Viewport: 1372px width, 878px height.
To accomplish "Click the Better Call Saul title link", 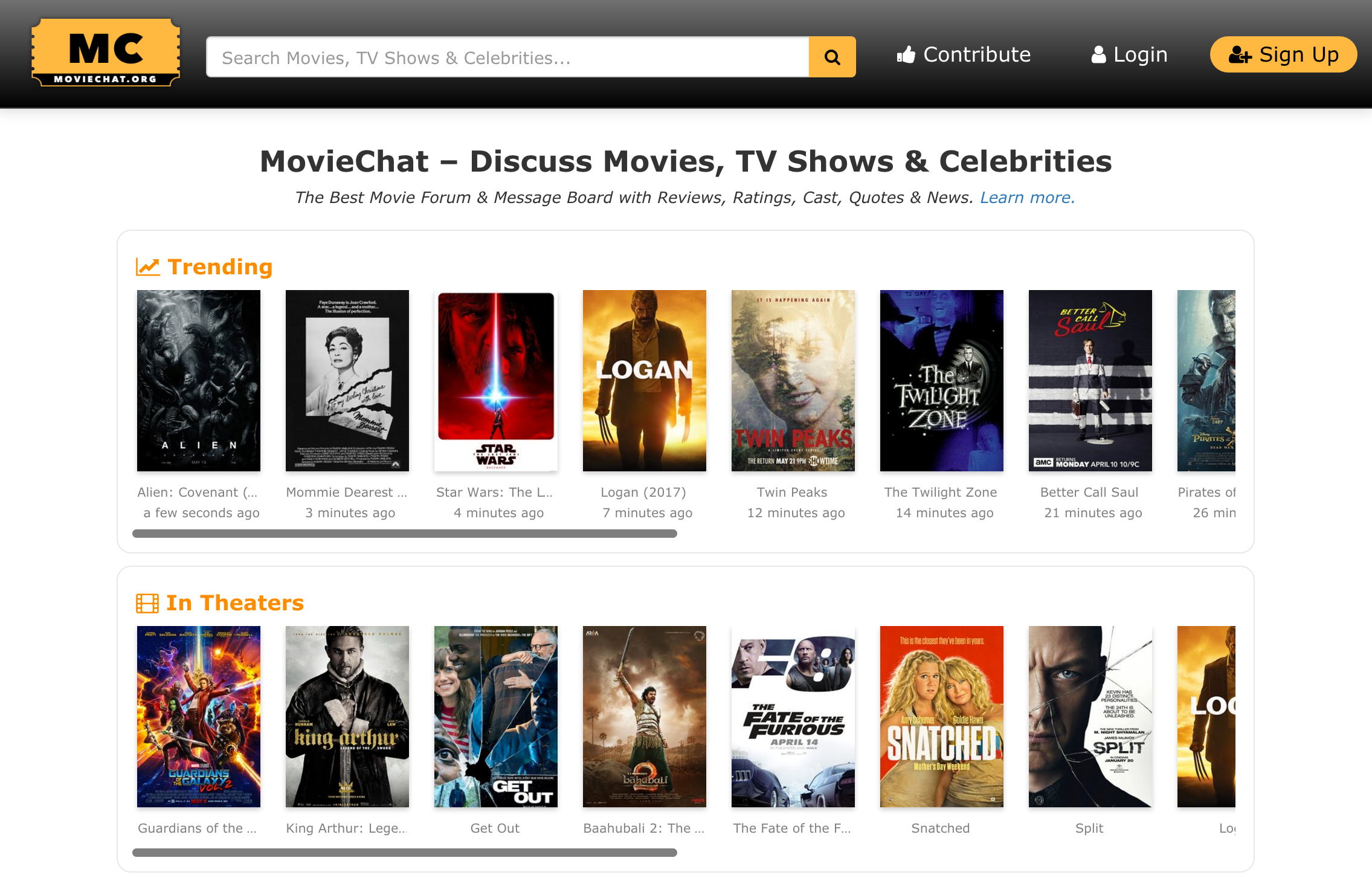I will 1089,492.
